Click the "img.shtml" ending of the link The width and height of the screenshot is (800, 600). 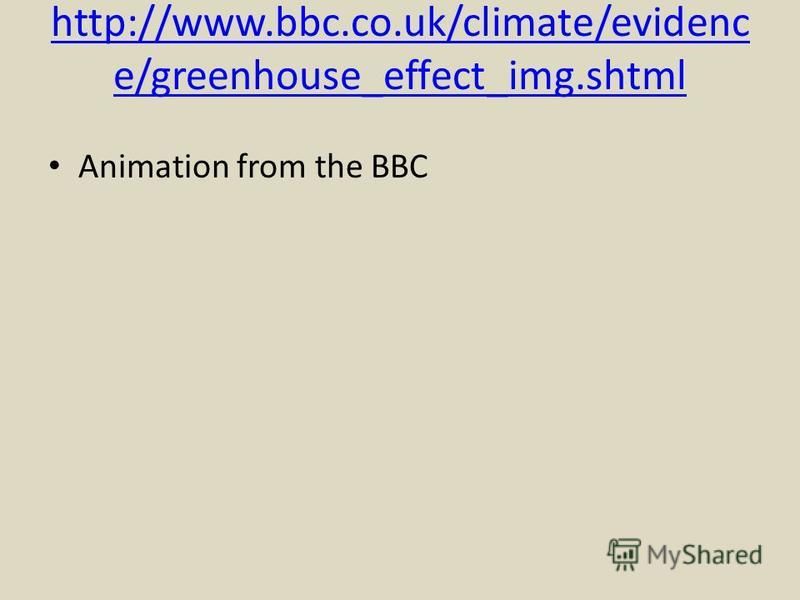[597, 77]
